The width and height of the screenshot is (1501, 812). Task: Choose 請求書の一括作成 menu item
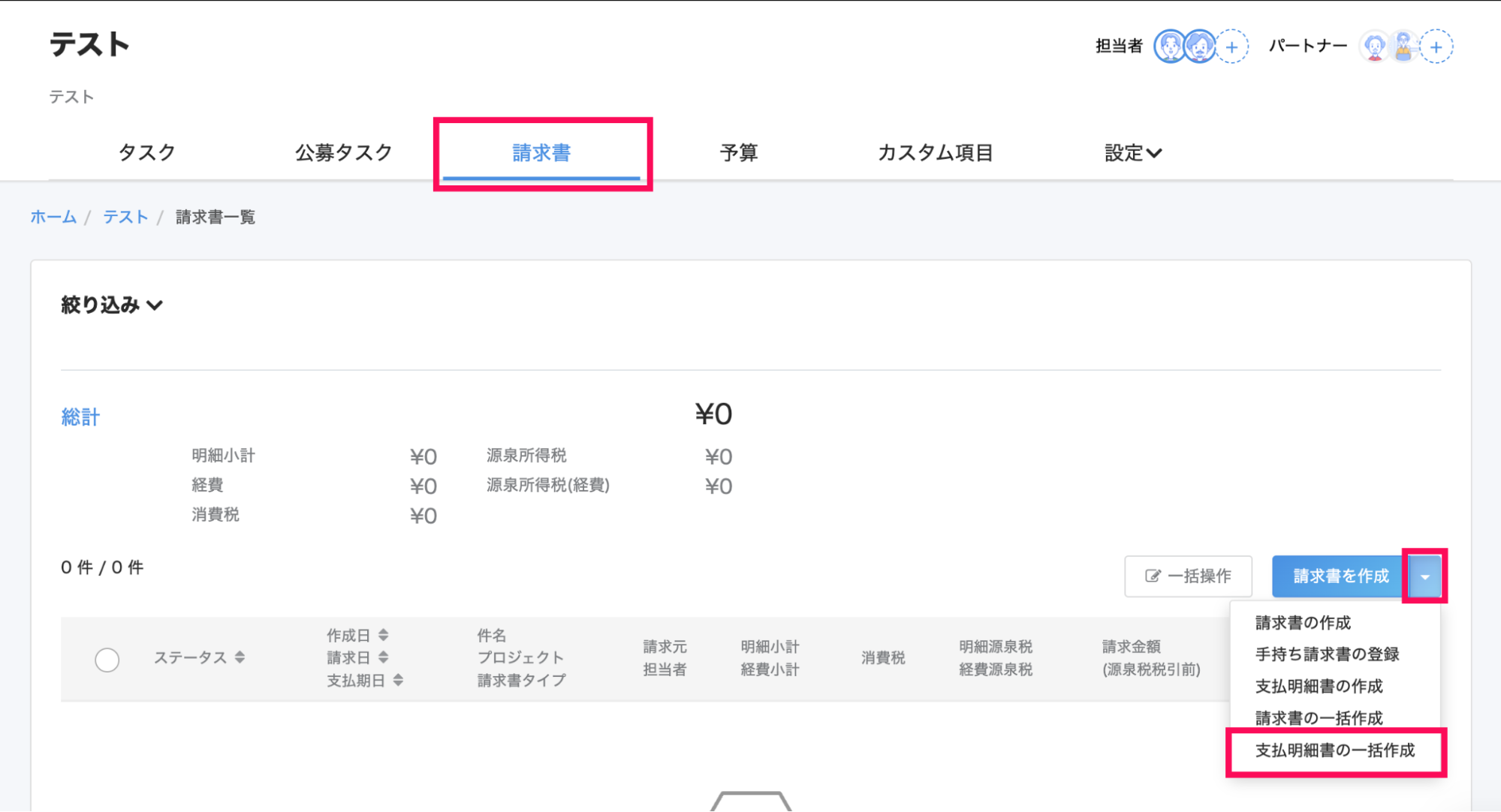tap(1319, 718)
